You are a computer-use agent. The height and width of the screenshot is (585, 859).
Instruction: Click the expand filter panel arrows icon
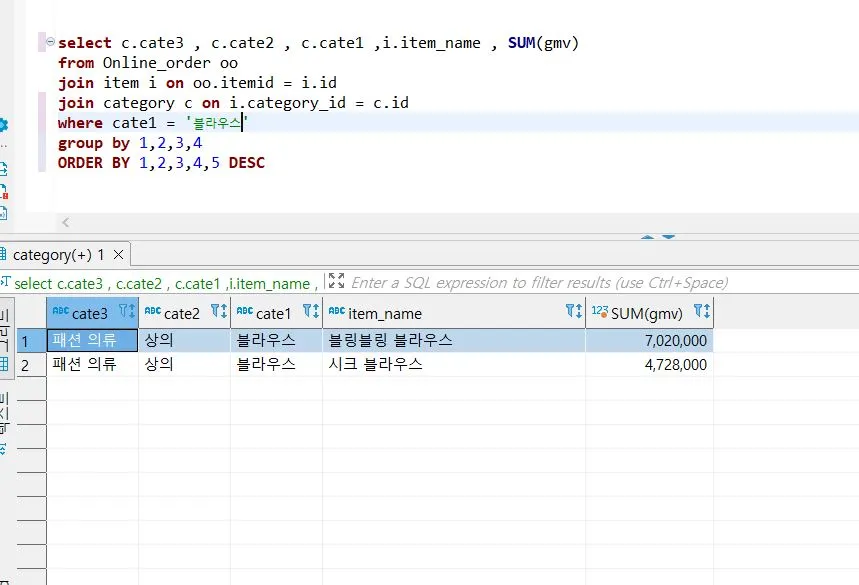pyautogui.click(x=336, y=281)
